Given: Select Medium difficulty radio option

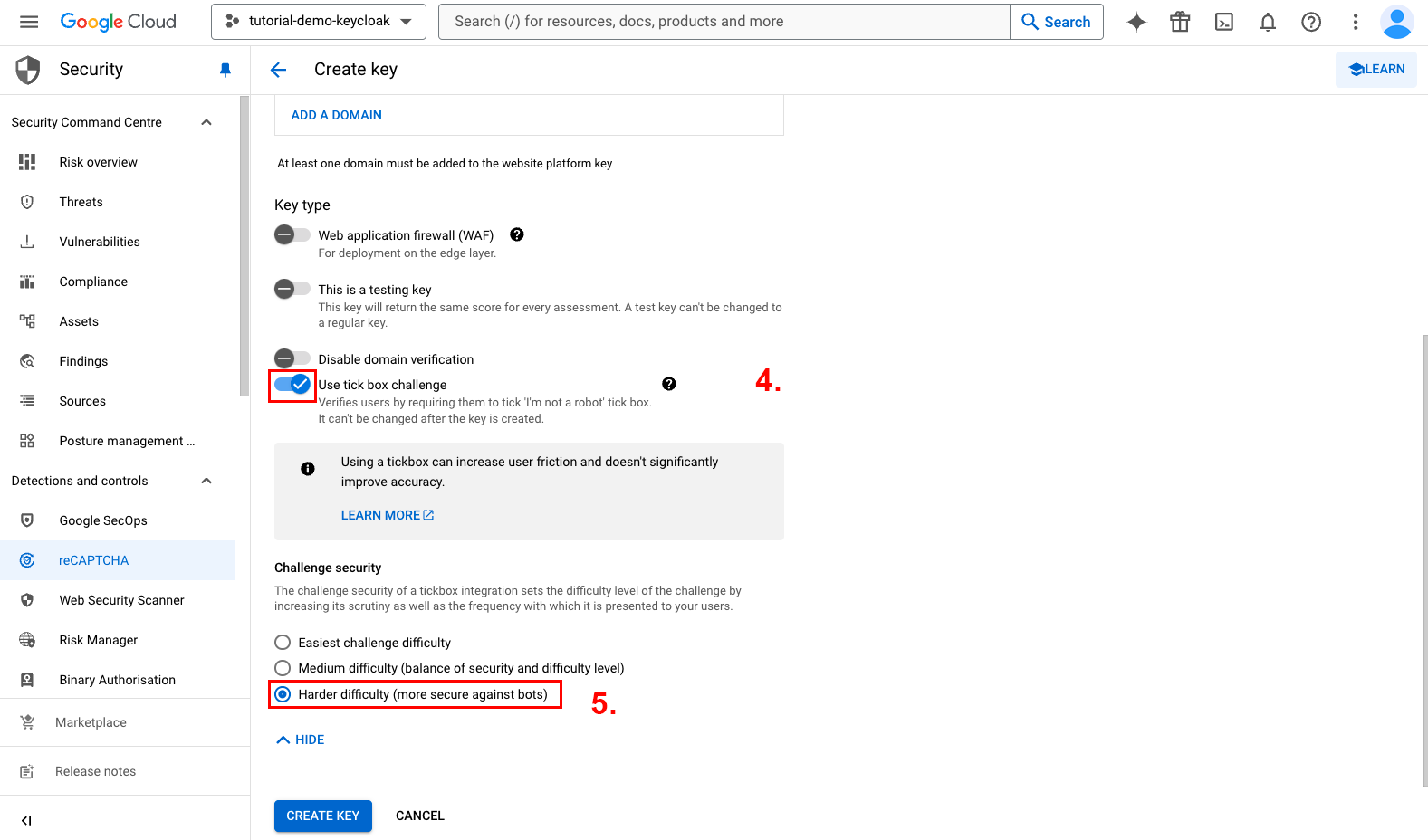Looking at the screenshot, I should point(283,668).
